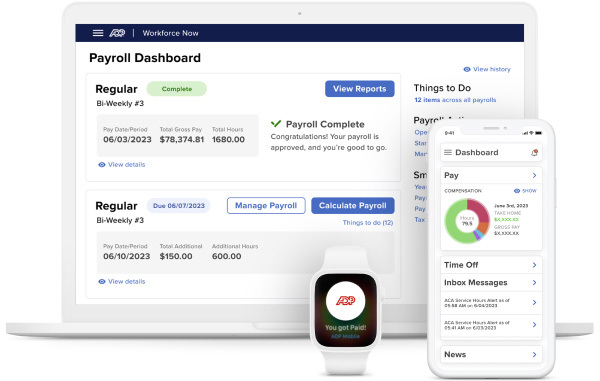Click eye icon beside 06/10/2023 payroll View details
Viewport: 600px width, 381px height.
pos(102,282)
